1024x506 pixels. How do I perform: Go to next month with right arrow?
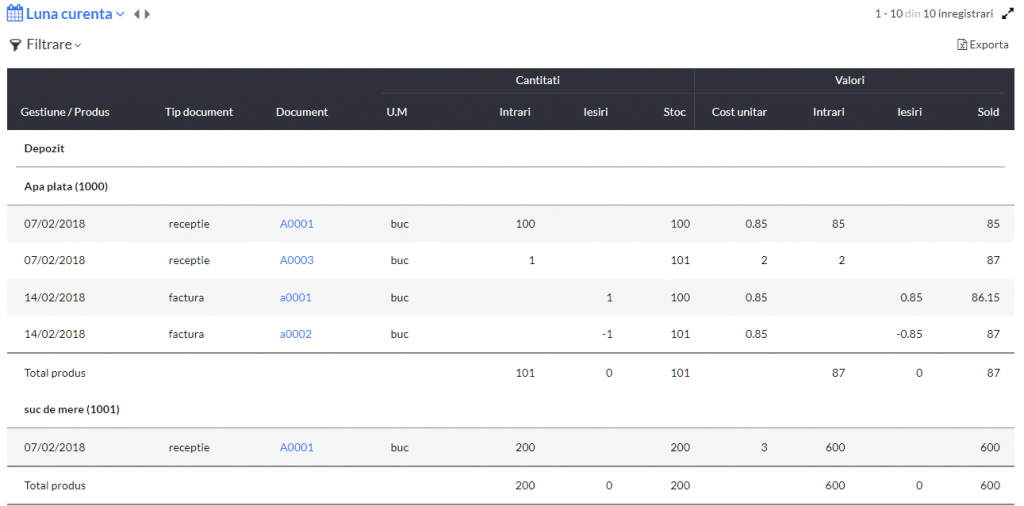[x=148, y=14]
